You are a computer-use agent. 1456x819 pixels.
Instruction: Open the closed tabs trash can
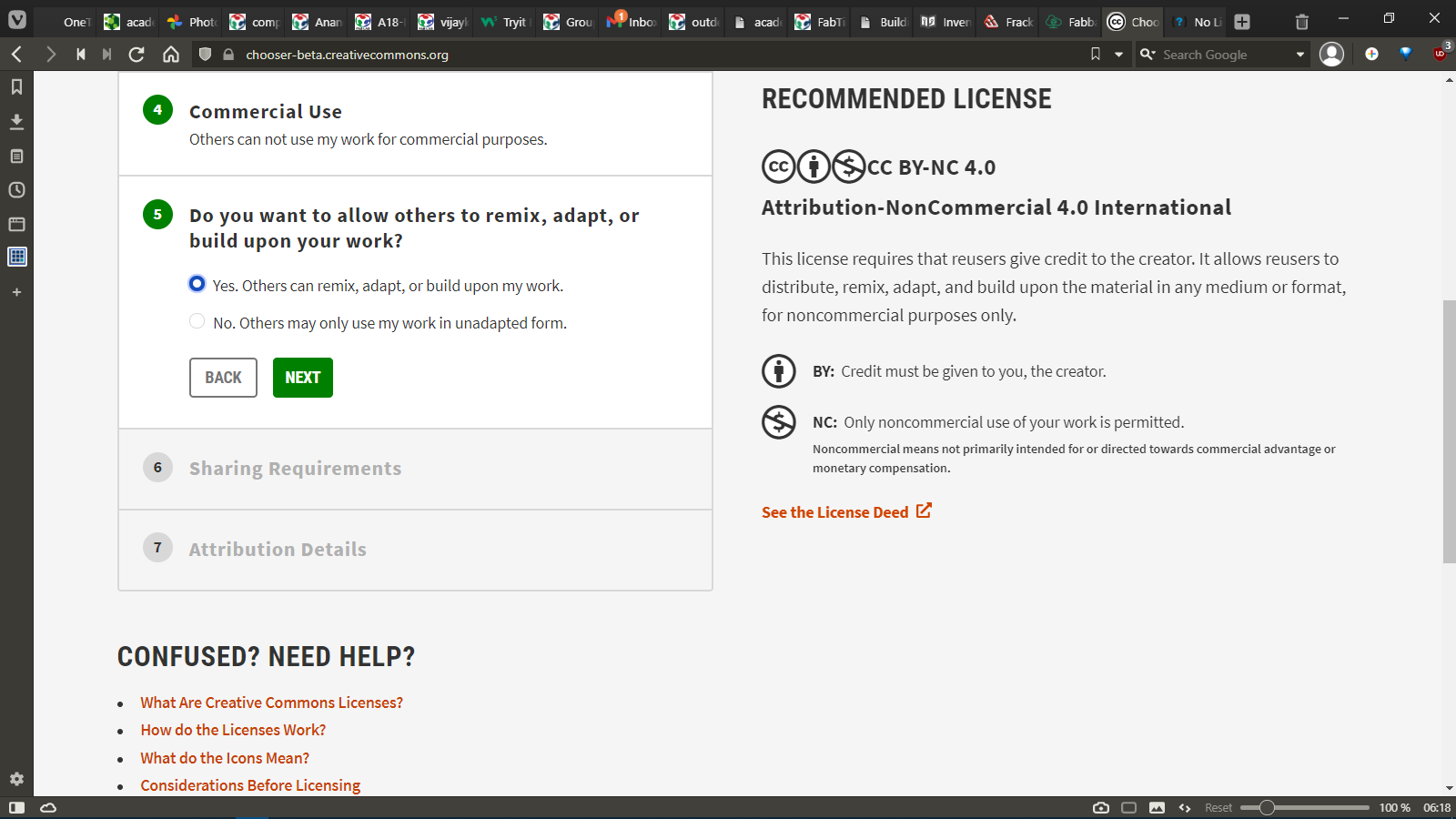[1302, 22]
